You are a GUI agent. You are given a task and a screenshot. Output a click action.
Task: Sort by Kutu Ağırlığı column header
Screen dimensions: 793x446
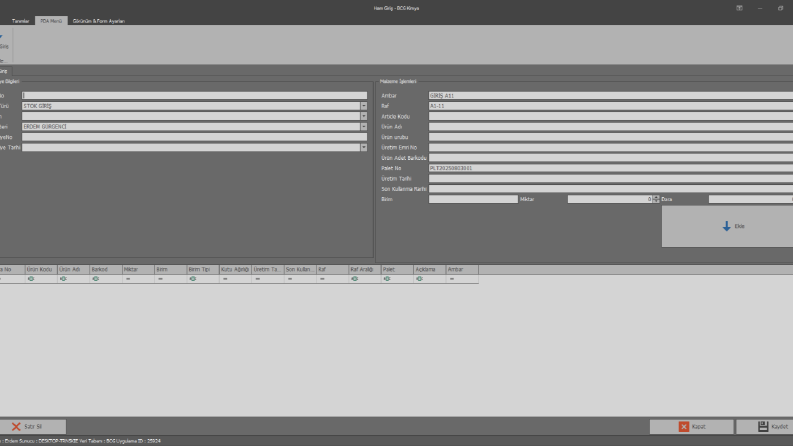[235, 270]
